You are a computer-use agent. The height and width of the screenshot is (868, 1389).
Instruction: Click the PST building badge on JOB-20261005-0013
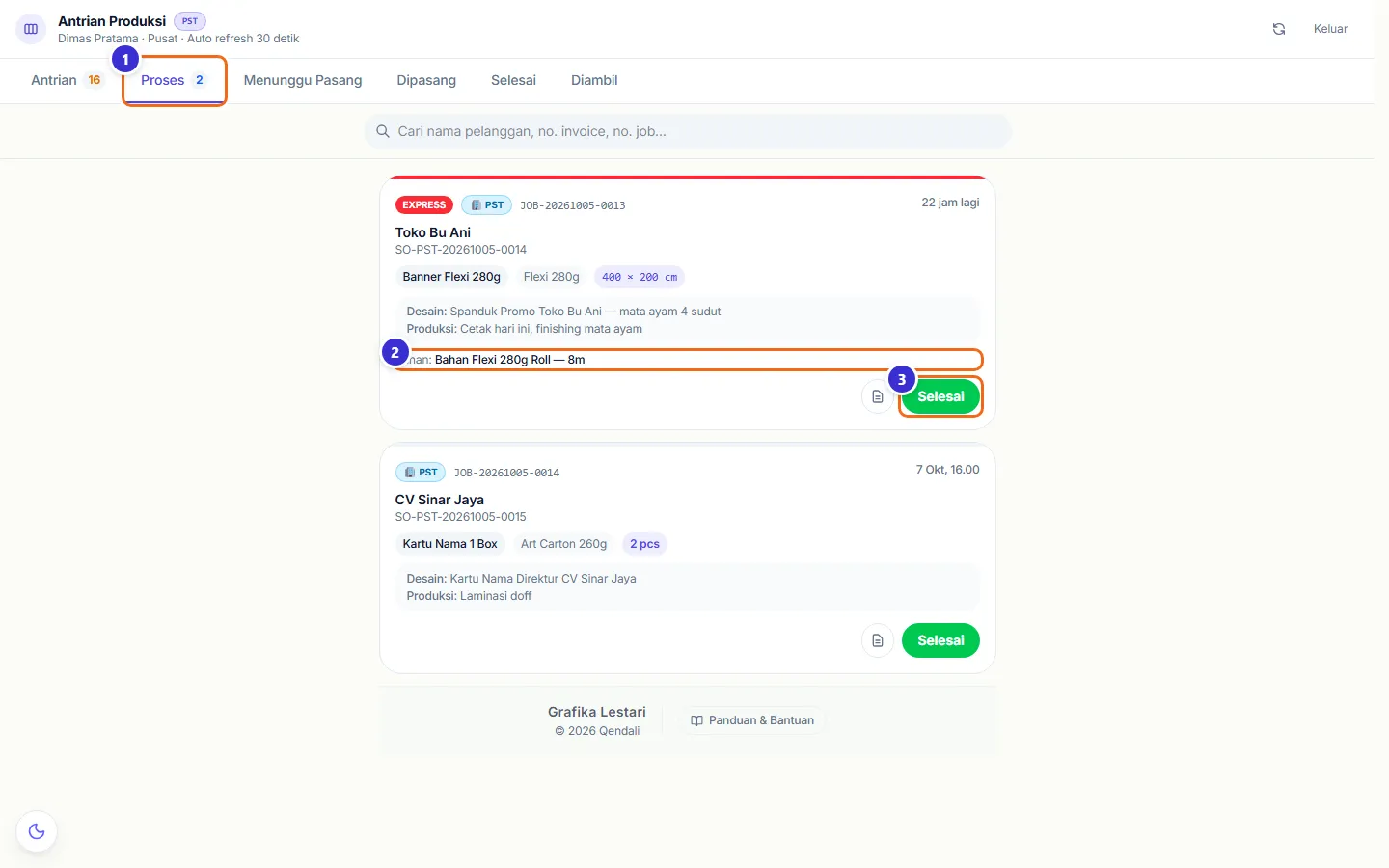pos(486,204)
